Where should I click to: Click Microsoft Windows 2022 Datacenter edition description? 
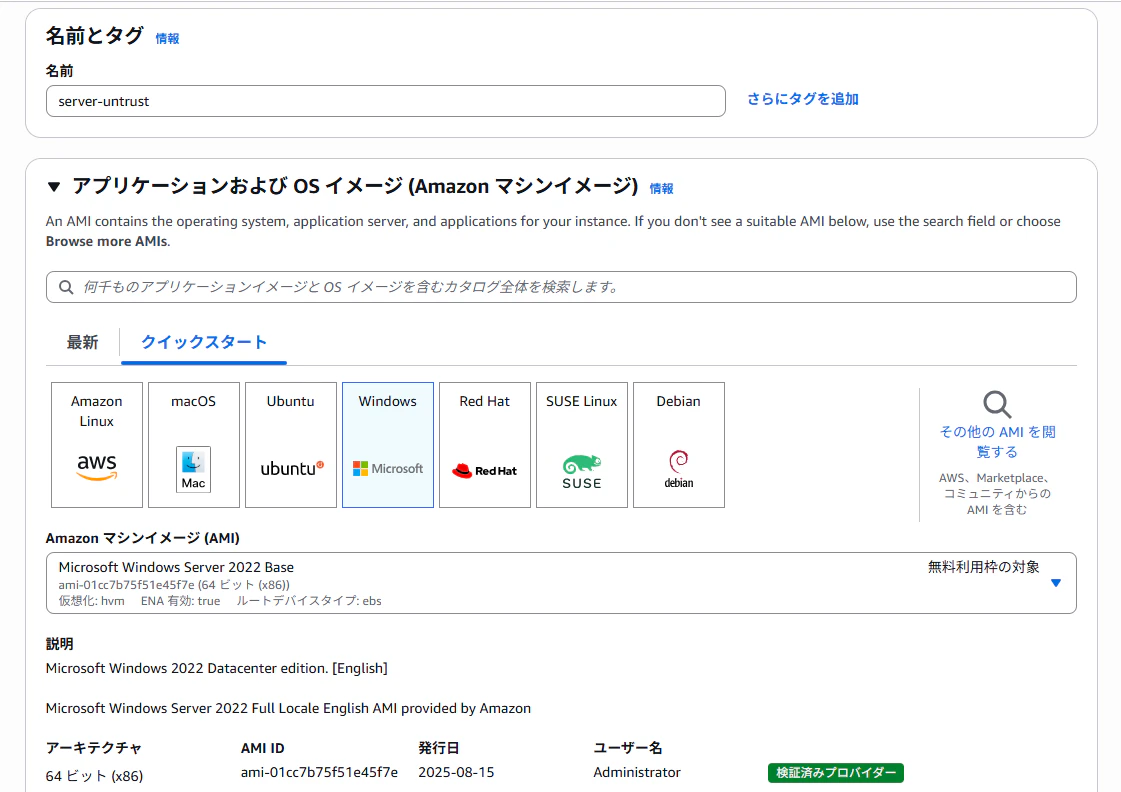coord(217,668)
